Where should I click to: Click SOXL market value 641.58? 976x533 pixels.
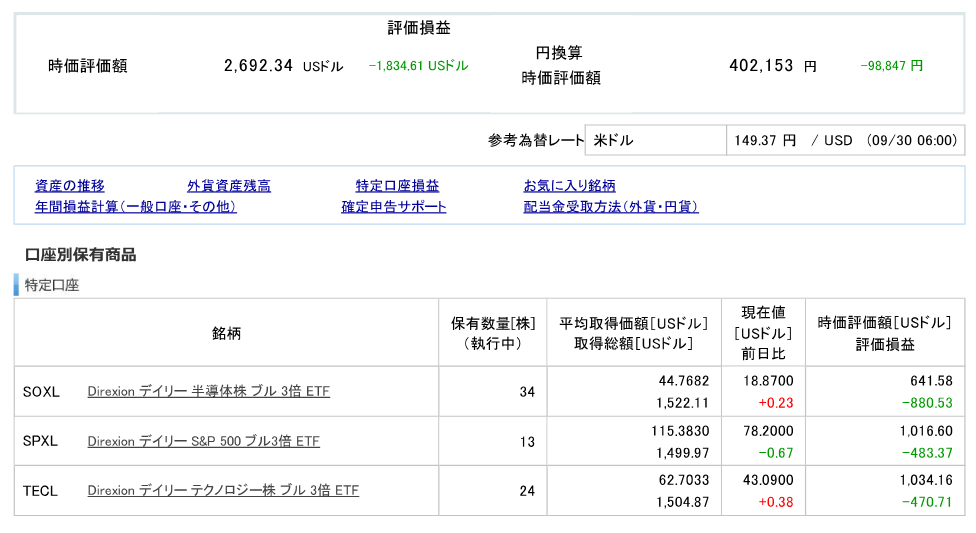(931, 380)
